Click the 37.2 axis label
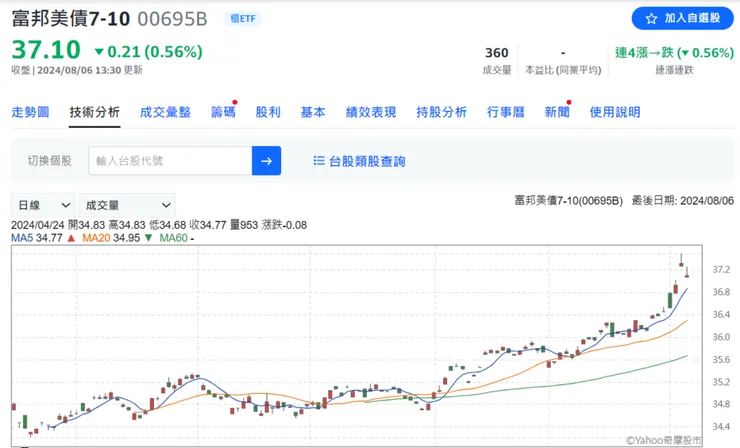 [x=721, y=270]
